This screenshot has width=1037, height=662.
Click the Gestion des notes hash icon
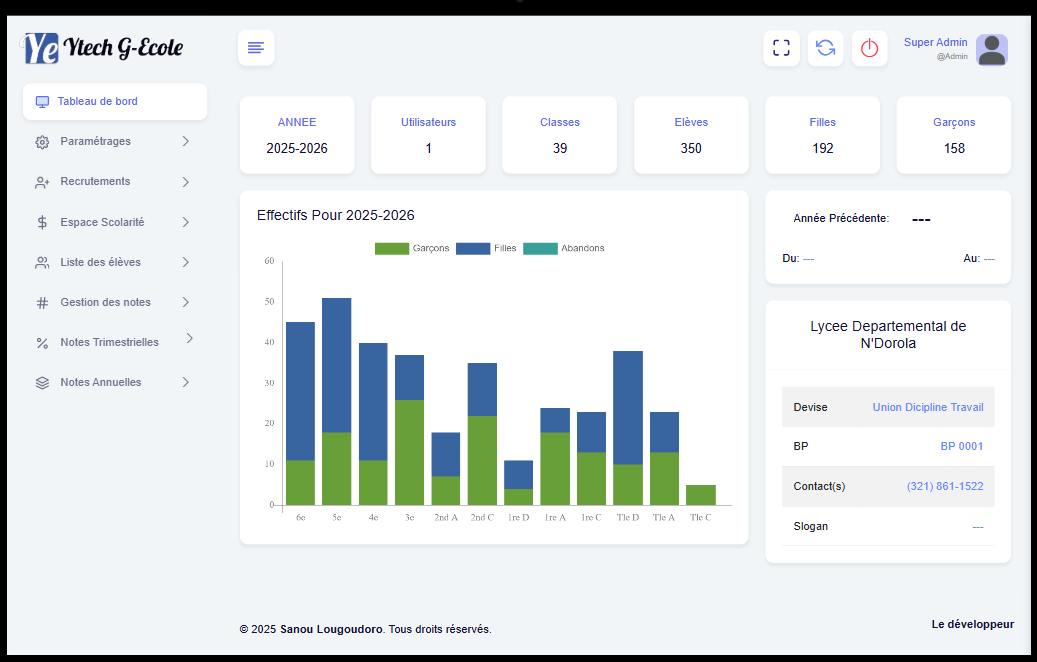click(42, 302)
